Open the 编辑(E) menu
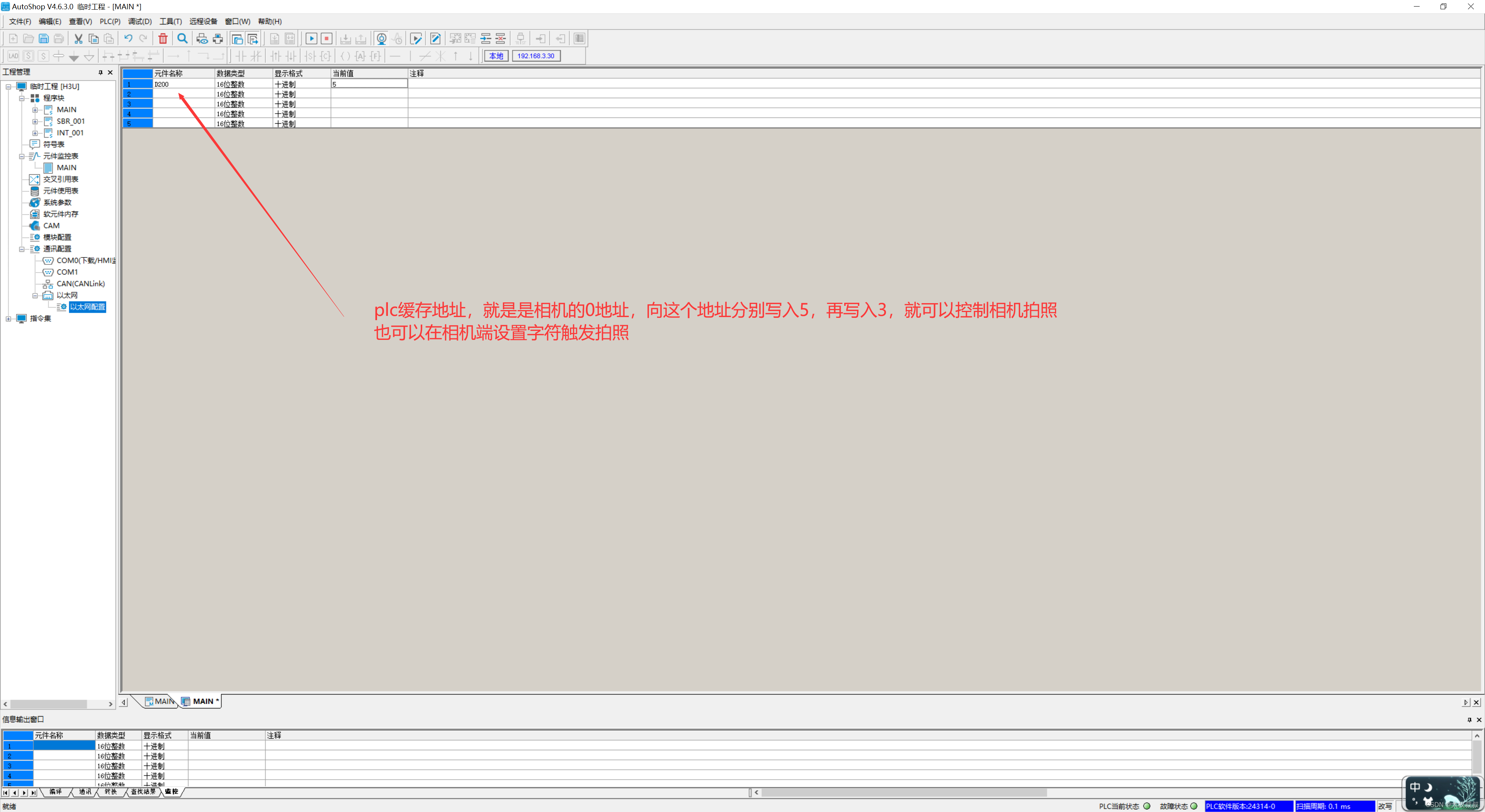This screenshot has width=1485, height=812. tap(50, 21)
